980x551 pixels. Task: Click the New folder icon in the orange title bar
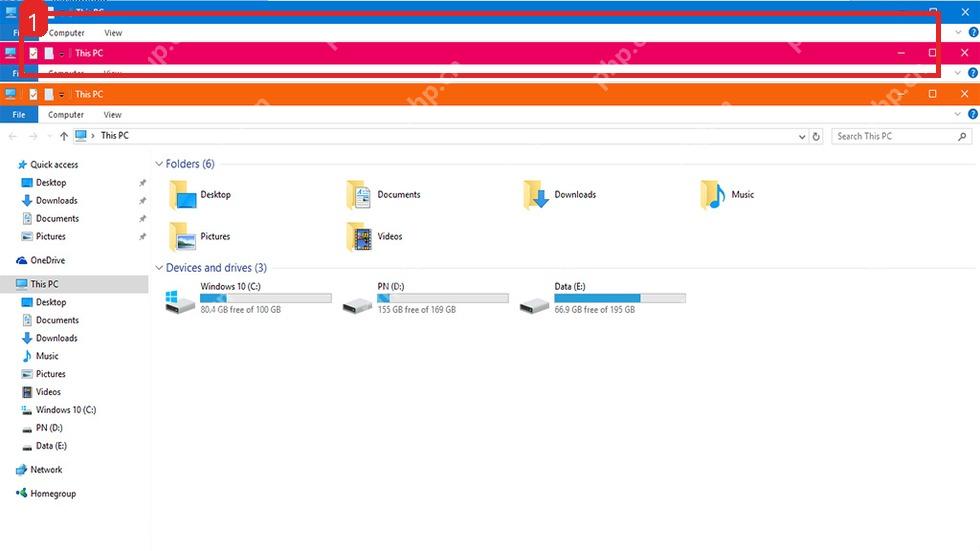49,94
